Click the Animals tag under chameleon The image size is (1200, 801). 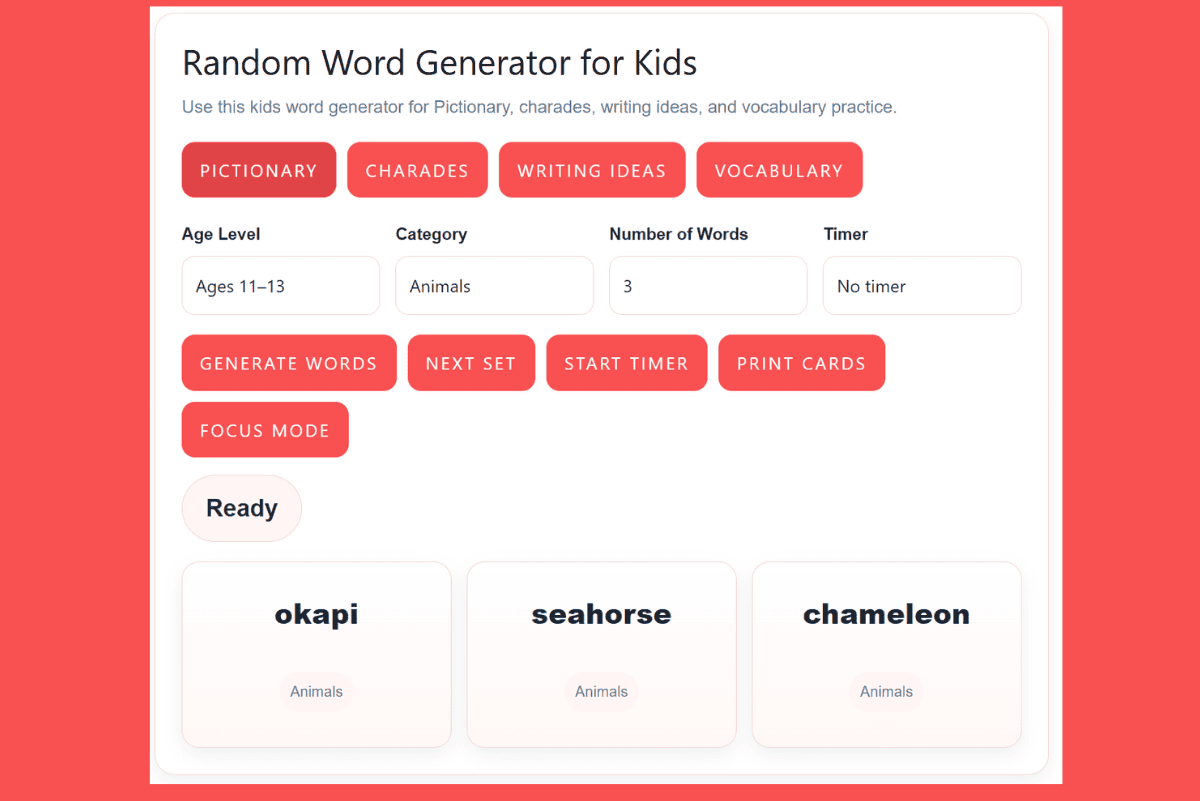[x=886, y=691]
